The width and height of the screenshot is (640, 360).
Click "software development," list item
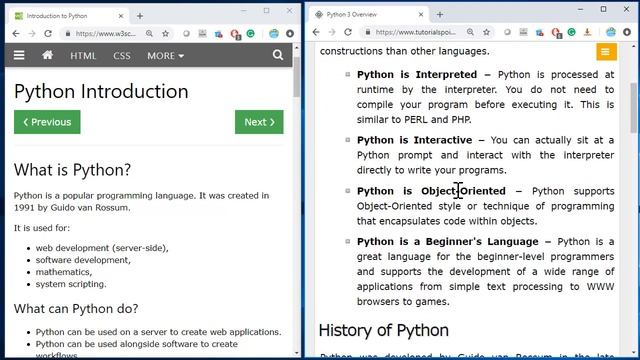tap(83, 260)
